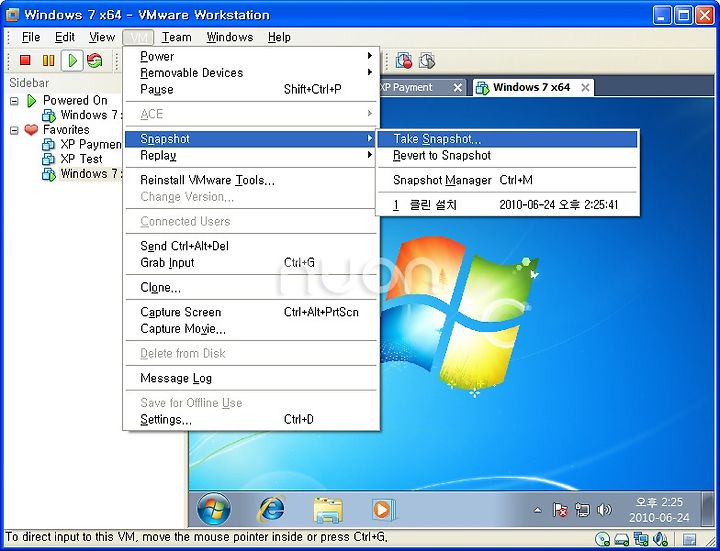Choose Clone from VM menu
720x551 pixels.
click(x=251, y=287)
